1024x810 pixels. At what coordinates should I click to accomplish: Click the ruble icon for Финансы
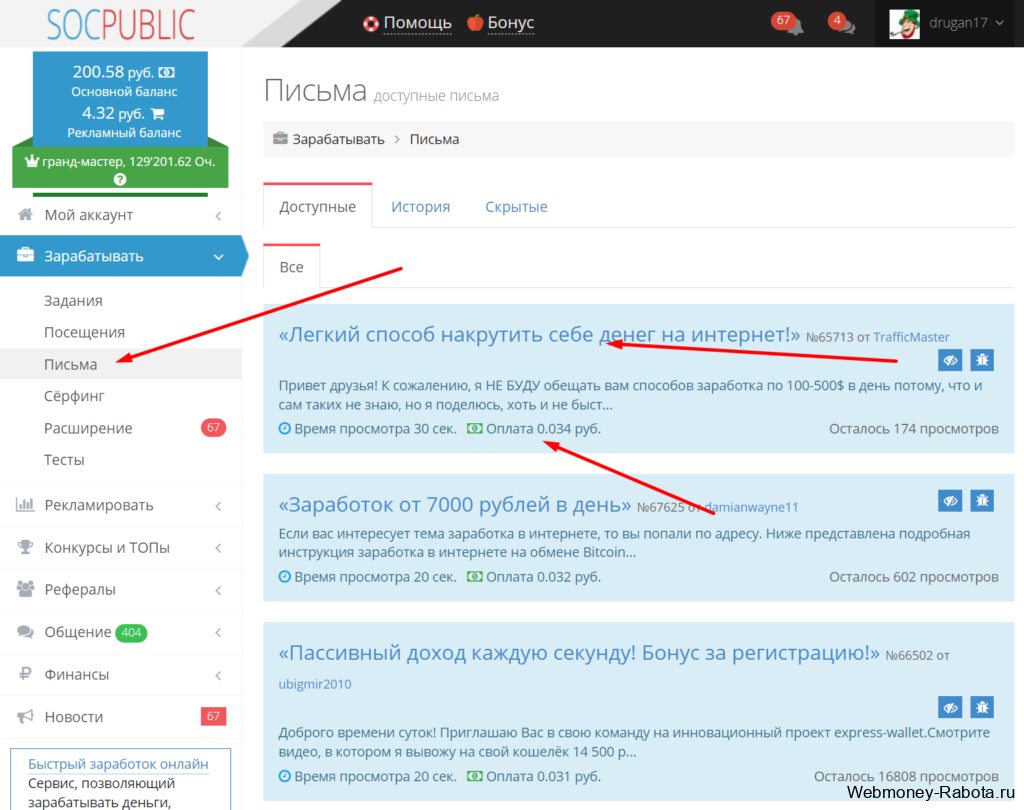pyautogui.click(x=25, y=673)
